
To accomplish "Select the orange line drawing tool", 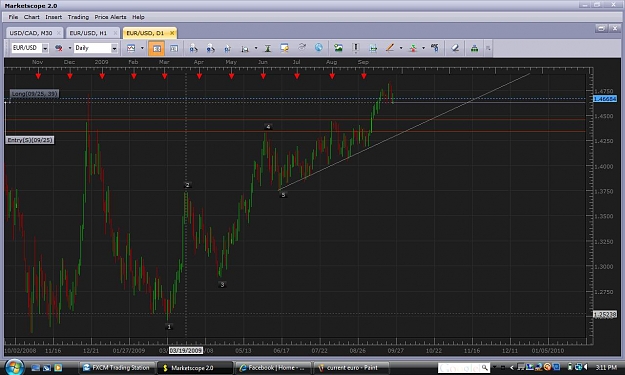I will point(390,48).
